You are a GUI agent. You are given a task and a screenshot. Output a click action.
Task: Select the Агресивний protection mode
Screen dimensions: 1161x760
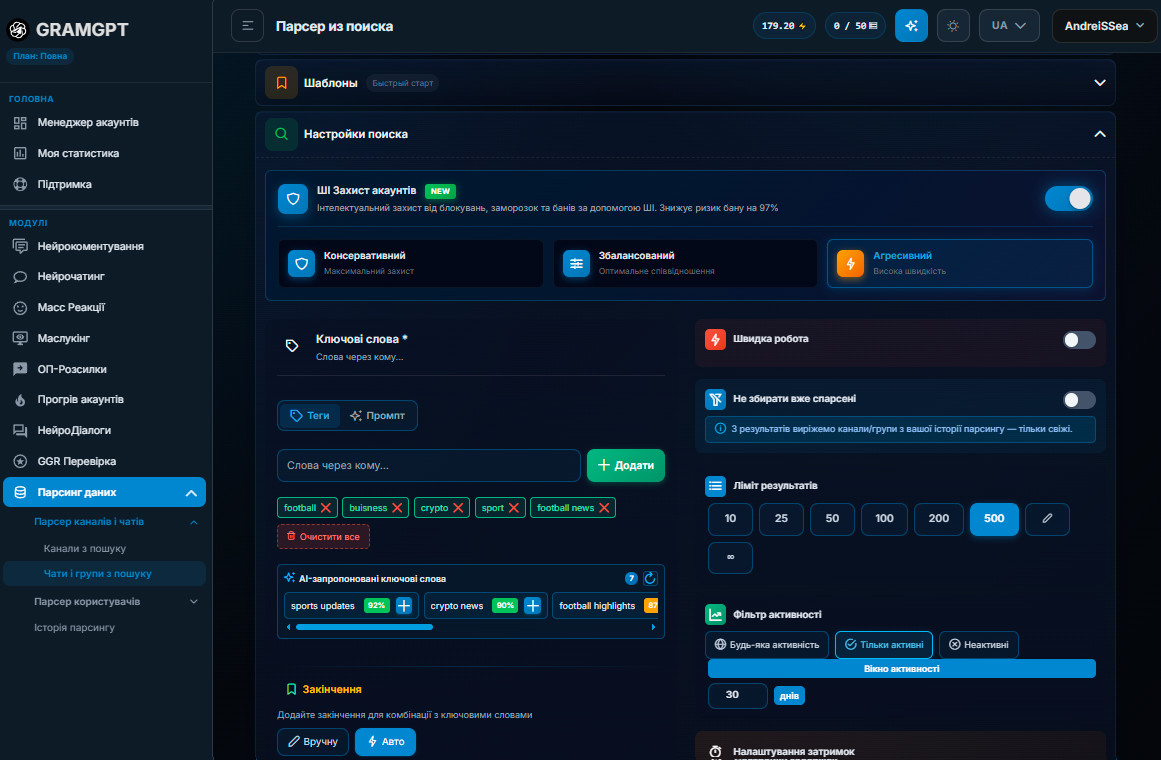pos(960,263)
